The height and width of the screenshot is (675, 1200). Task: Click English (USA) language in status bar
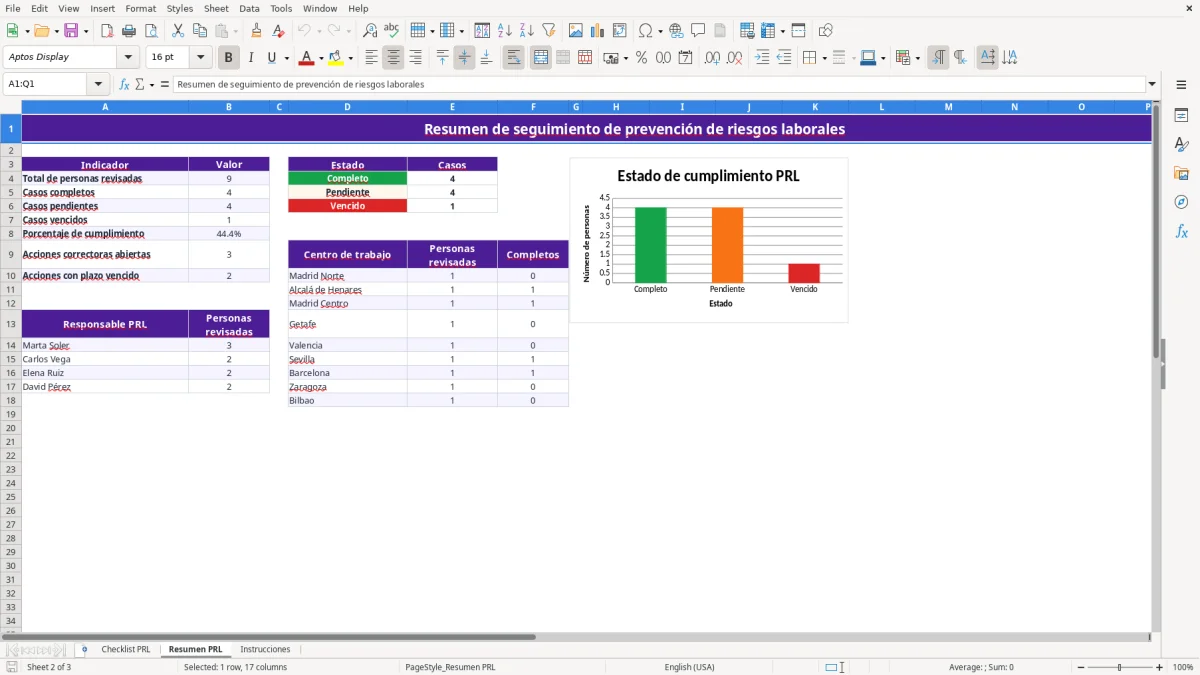click(689, 667)
